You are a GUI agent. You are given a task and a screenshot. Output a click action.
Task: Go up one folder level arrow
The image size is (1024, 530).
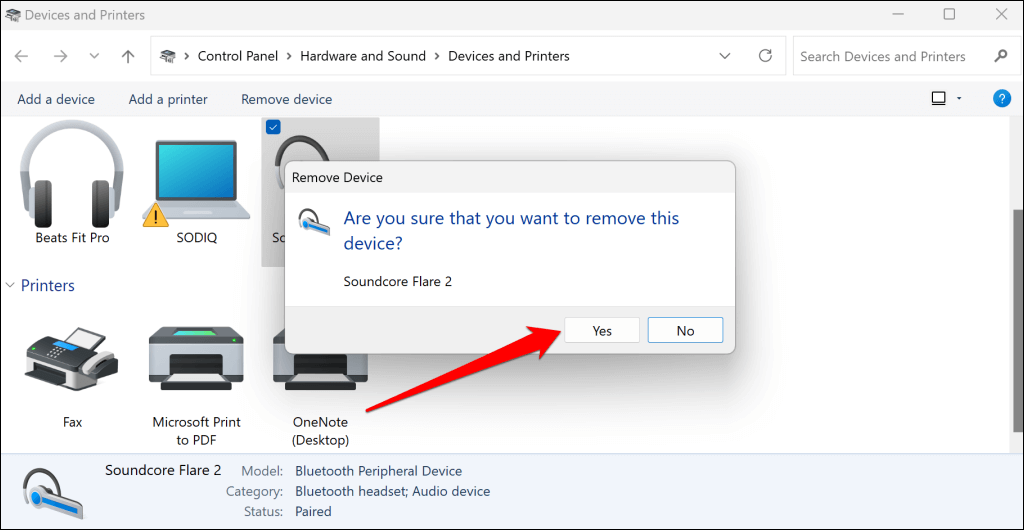point(127,57)
